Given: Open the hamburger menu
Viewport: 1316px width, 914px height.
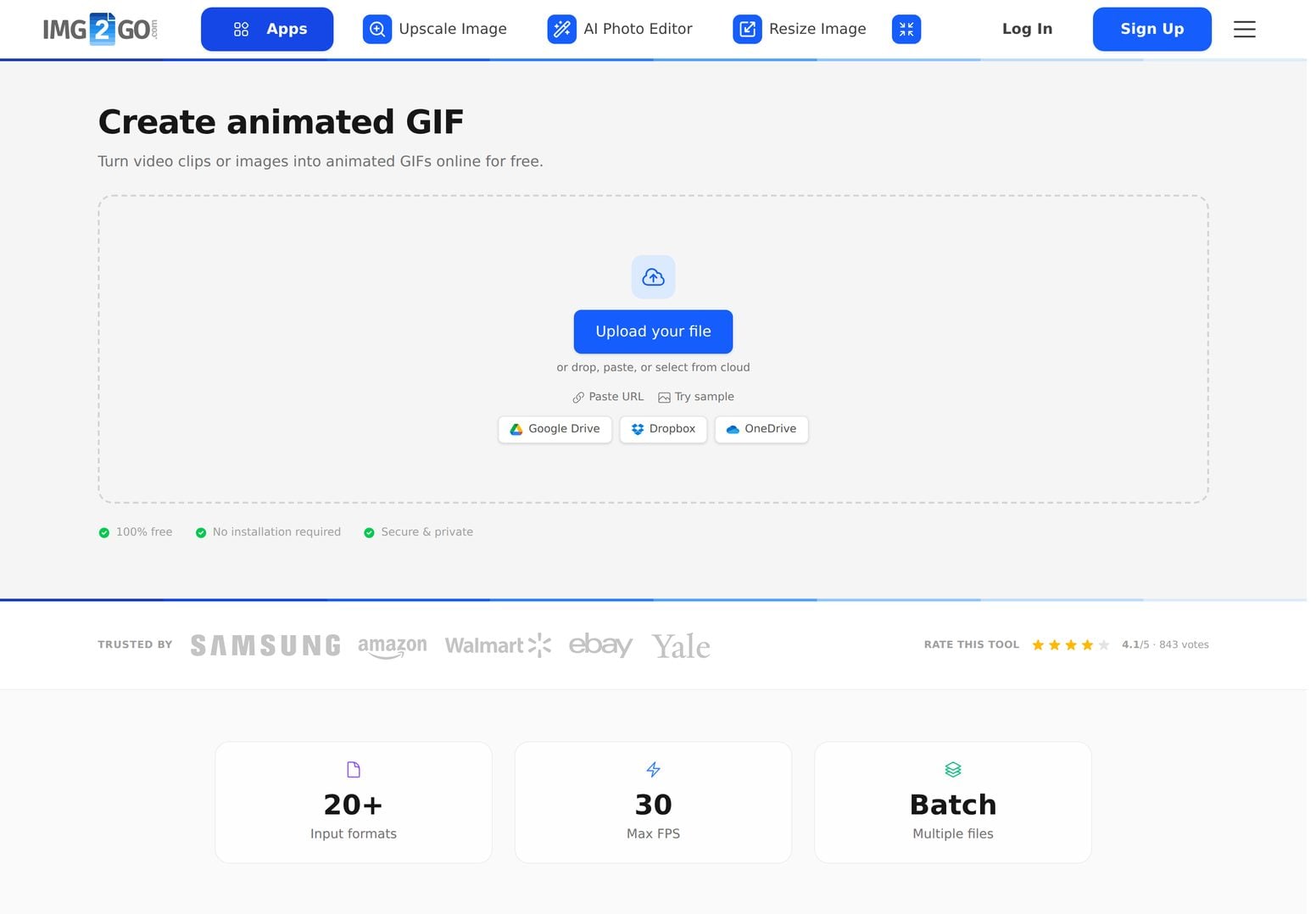Looking at the screenshot, I should click(1244, 29).
